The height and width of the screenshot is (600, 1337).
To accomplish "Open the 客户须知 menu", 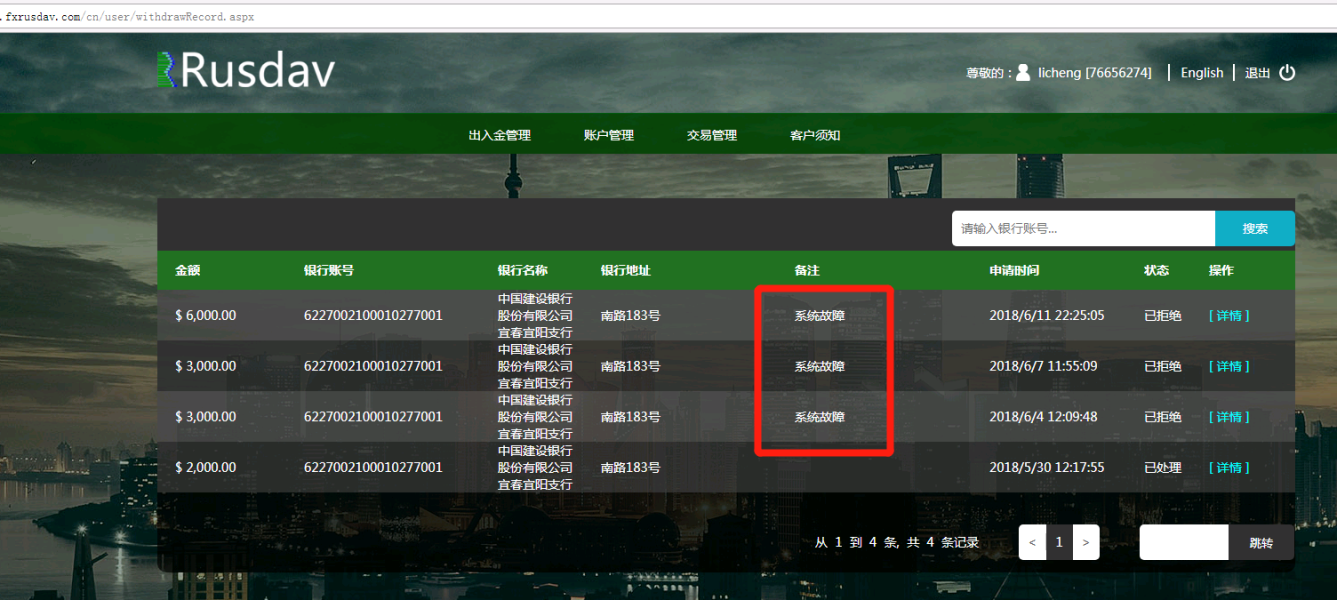I will point(815,135).
